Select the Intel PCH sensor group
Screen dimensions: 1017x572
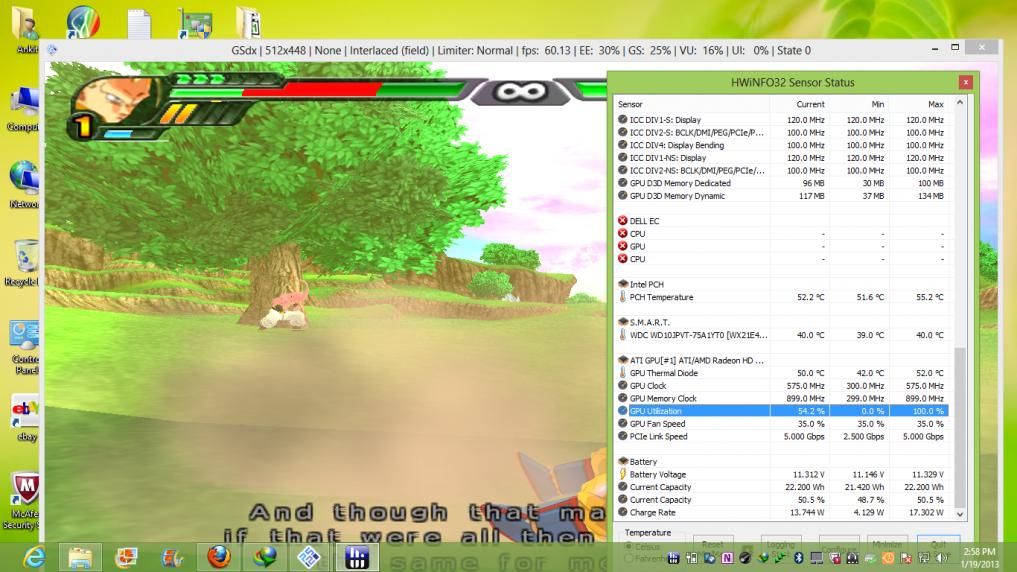(782, 284)
